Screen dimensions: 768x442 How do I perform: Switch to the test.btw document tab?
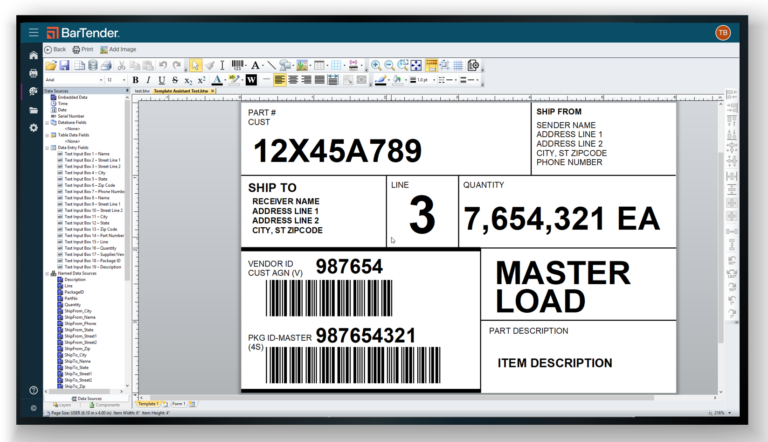coord(142,91)
